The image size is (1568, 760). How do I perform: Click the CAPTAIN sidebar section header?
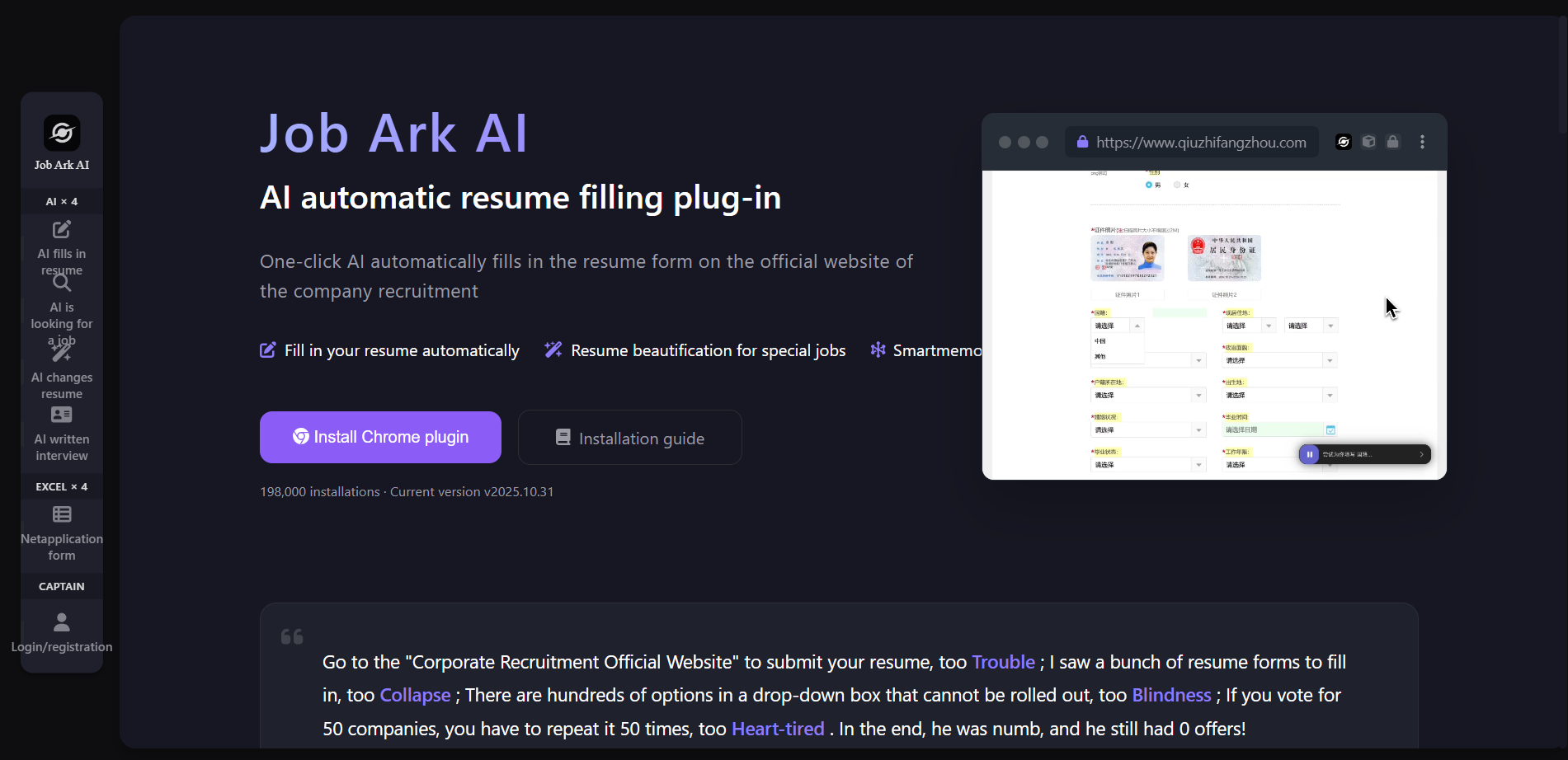click(62, 586)
